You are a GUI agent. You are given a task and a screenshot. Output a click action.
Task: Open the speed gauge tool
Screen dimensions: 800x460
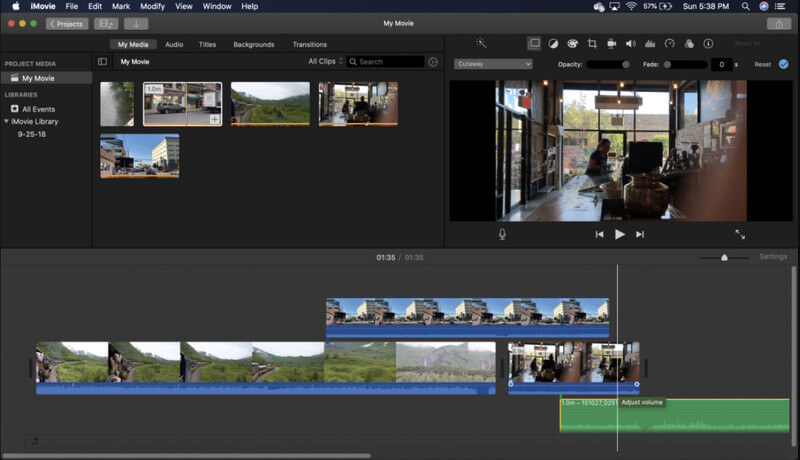670,44
